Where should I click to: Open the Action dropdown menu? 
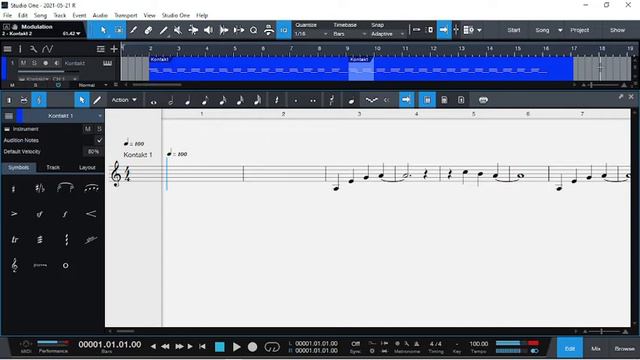124,100
